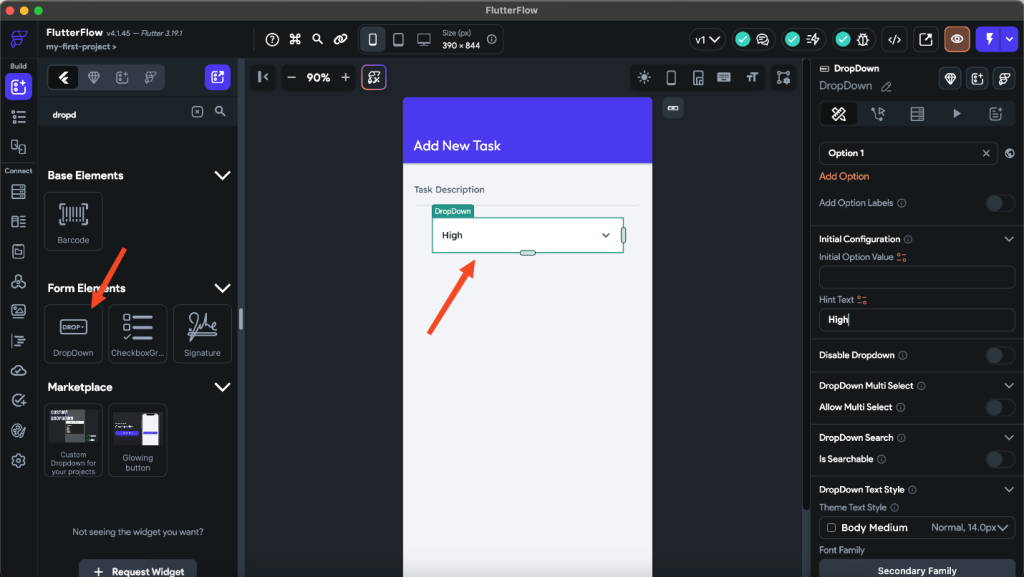1024x577 pixels.
Task: Add the Signature form element
Action: click(x=202, y=334)
